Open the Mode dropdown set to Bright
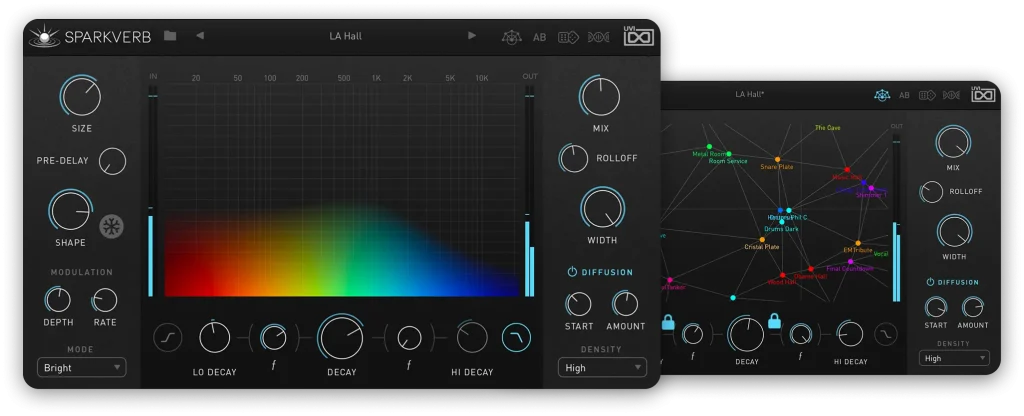 coord(82,367)
